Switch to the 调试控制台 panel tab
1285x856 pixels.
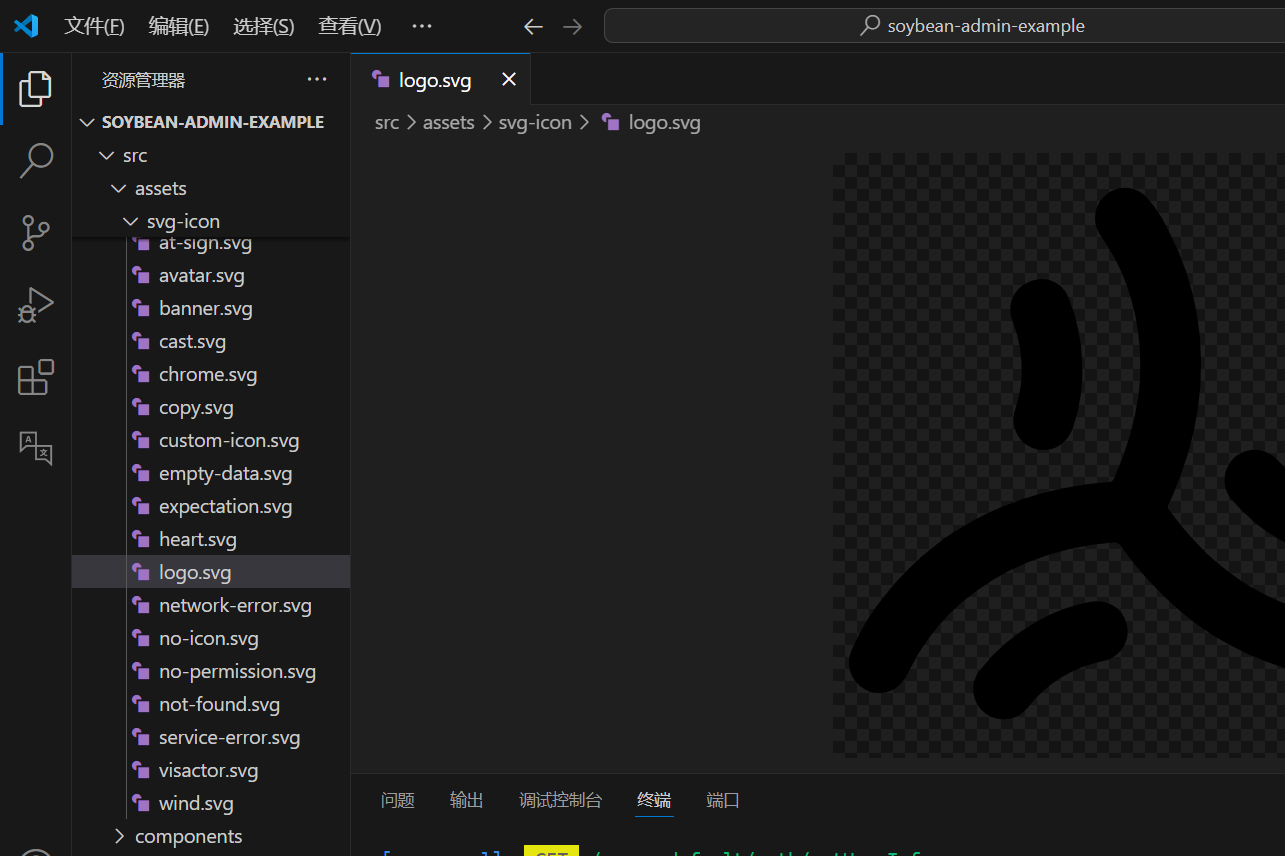[561, 800]
